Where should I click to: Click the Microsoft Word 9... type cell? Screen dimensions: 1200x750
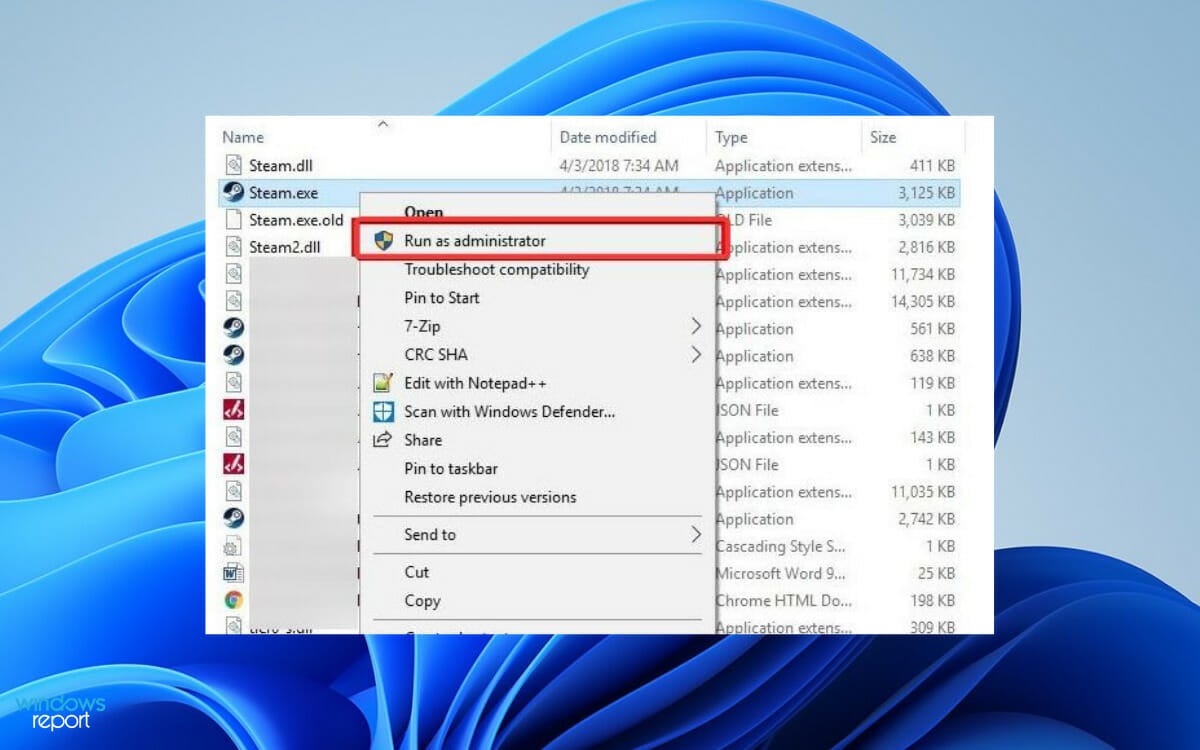click(x=781, y=573)
